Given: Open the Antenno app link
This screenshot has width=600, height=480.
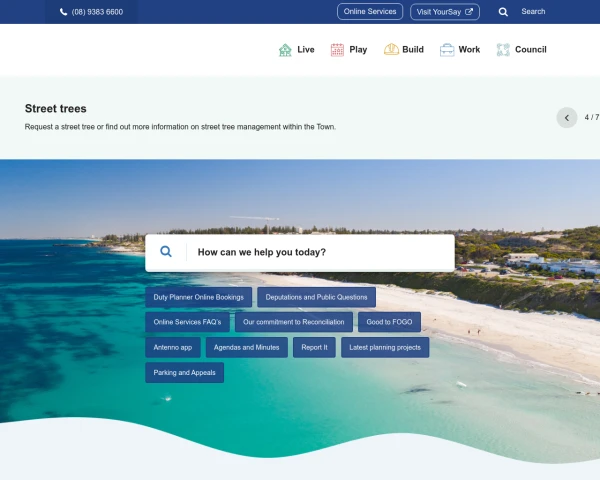Looking at the screenshot, I should pyautogui.click(x=172, y=347).
